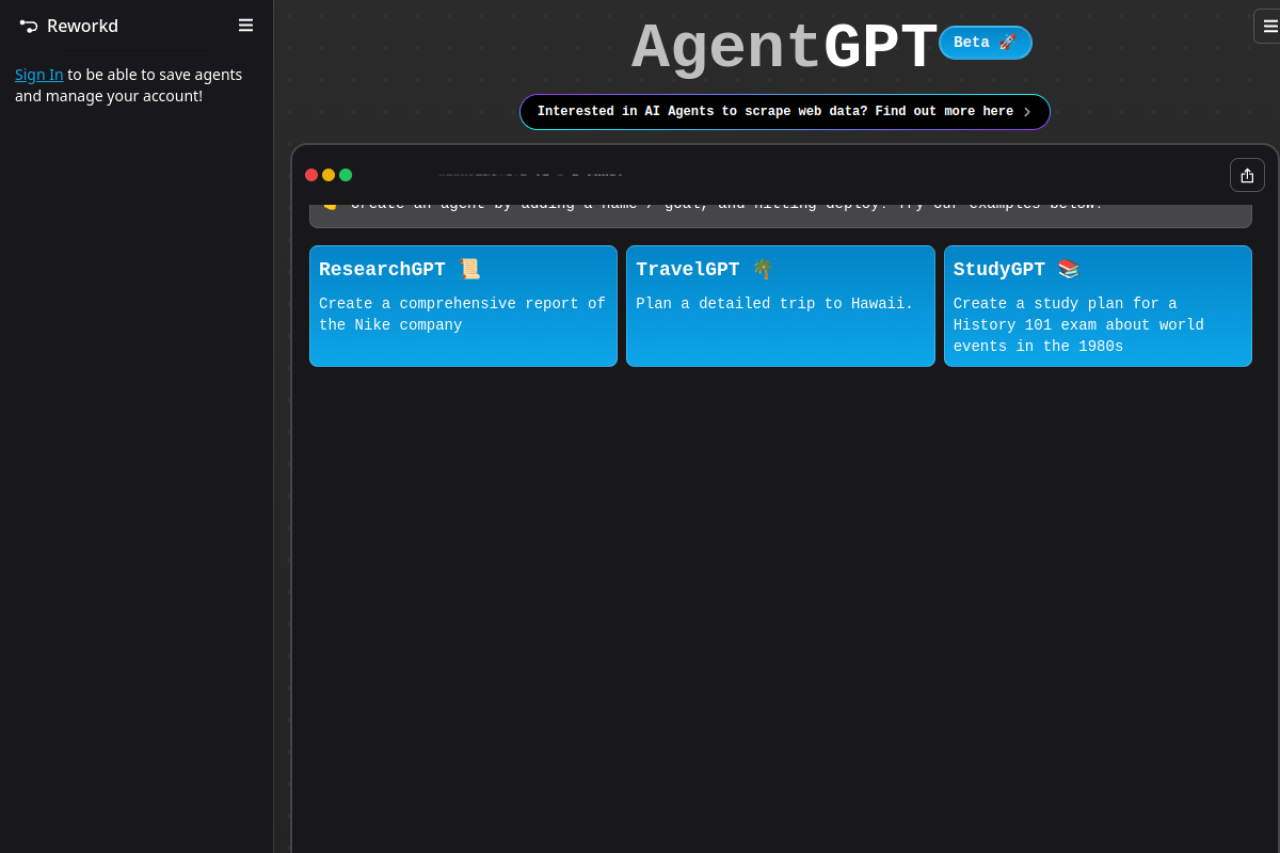Click the palm tree emoji on TravelGPT card

click(763, 269)
